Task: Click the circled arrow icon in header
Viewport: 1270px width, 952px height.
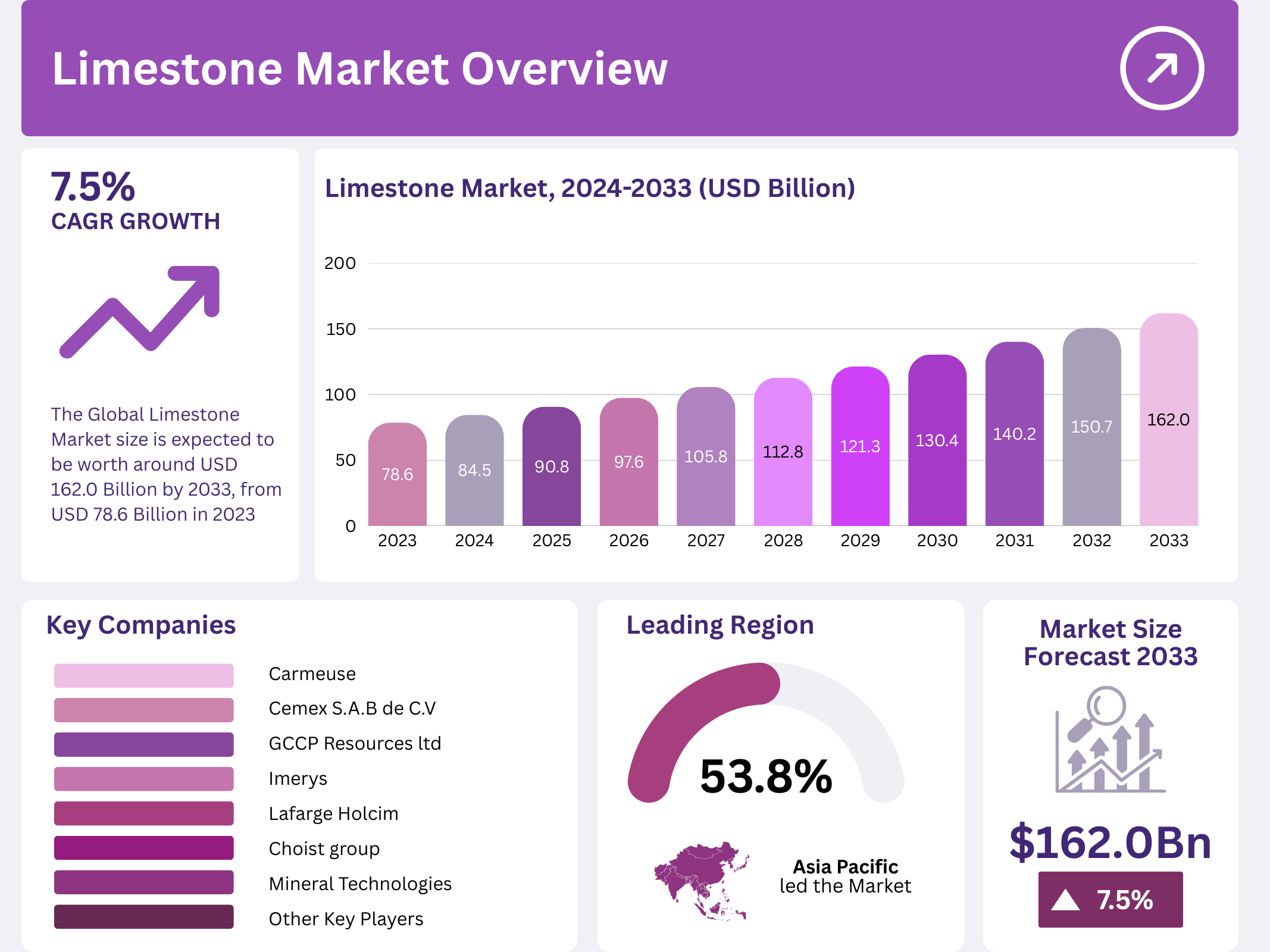Action: click(1161, 68)
